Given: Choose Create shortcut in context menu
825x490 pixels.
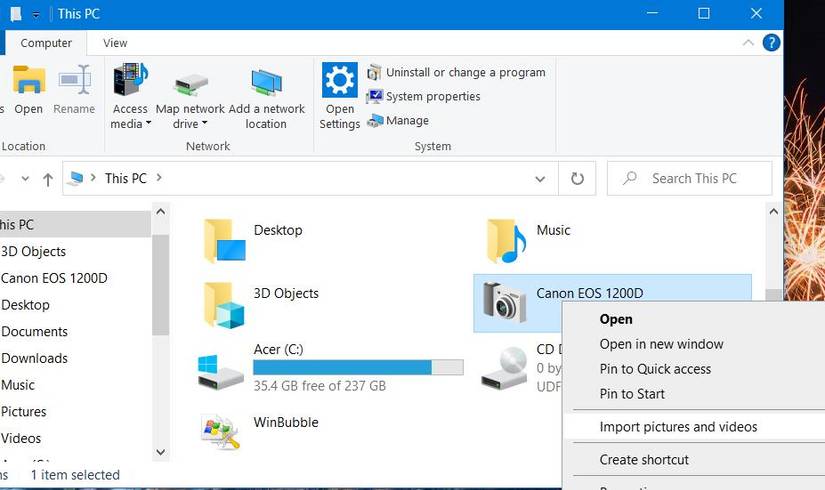Looking at the screenshot, I should (644, 459).
